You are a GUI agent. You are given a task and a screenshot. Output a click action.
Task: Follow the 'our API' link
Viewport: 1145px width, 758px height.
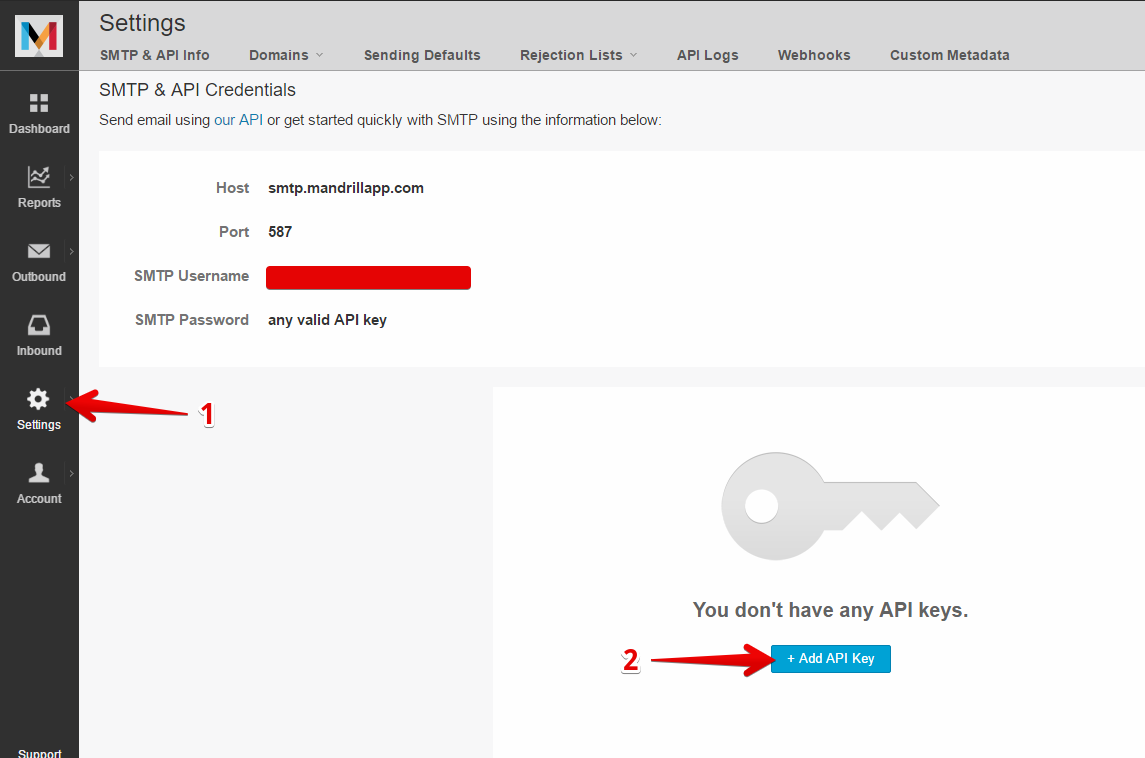[238, 120]
